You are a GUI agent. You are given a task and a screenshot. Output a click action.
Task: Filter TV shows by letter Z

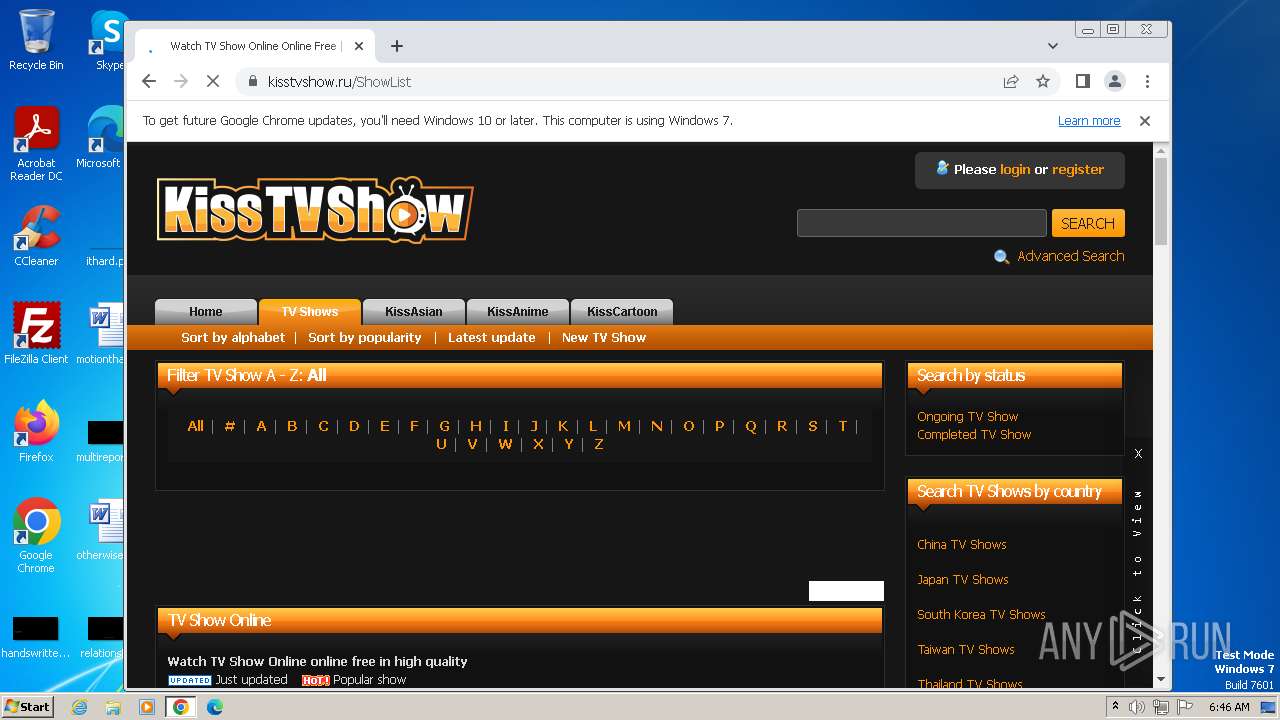pos(599,444)
